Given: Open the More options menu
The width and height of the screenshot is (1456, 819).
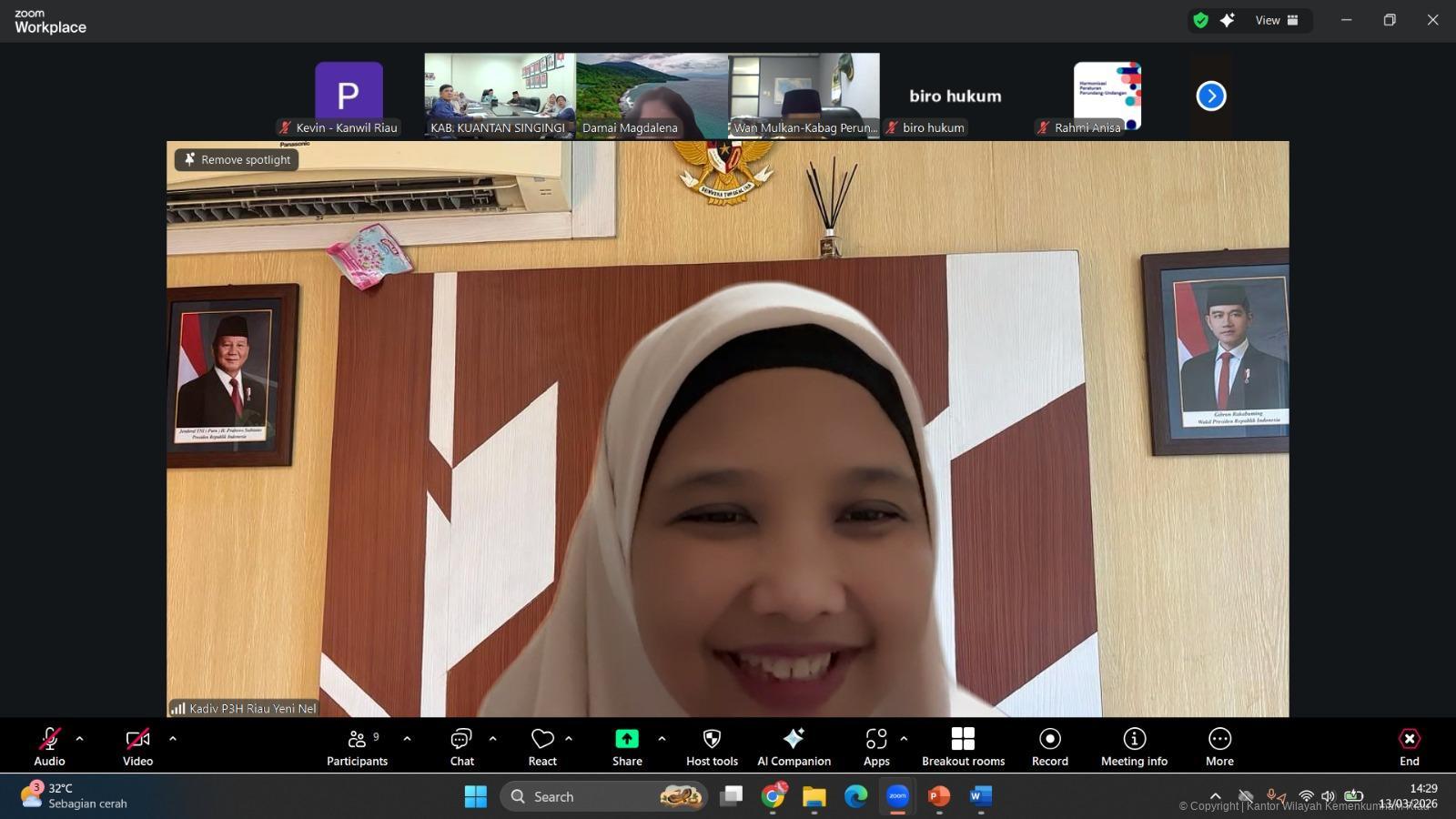Looking at the screenshot, I should 1219,746.
